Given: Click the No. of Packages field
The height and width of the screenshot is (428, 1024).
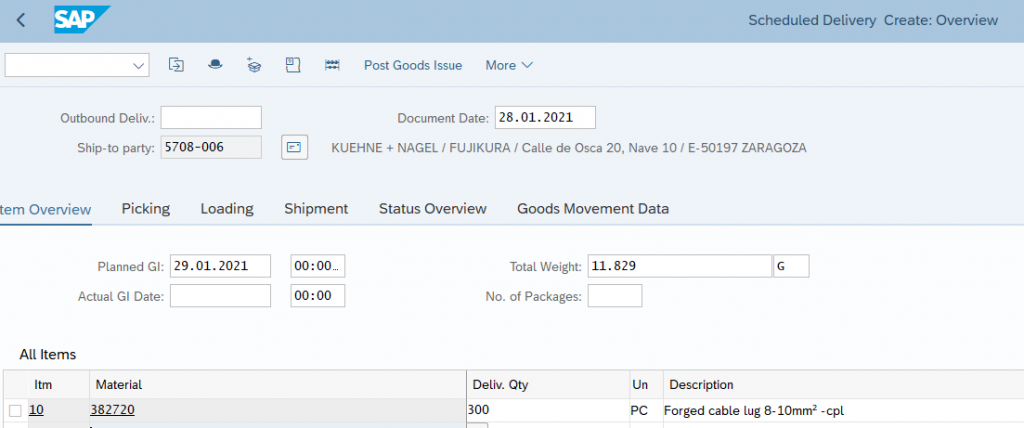Looking at the screenshot, I should click(x=614, y=296).
